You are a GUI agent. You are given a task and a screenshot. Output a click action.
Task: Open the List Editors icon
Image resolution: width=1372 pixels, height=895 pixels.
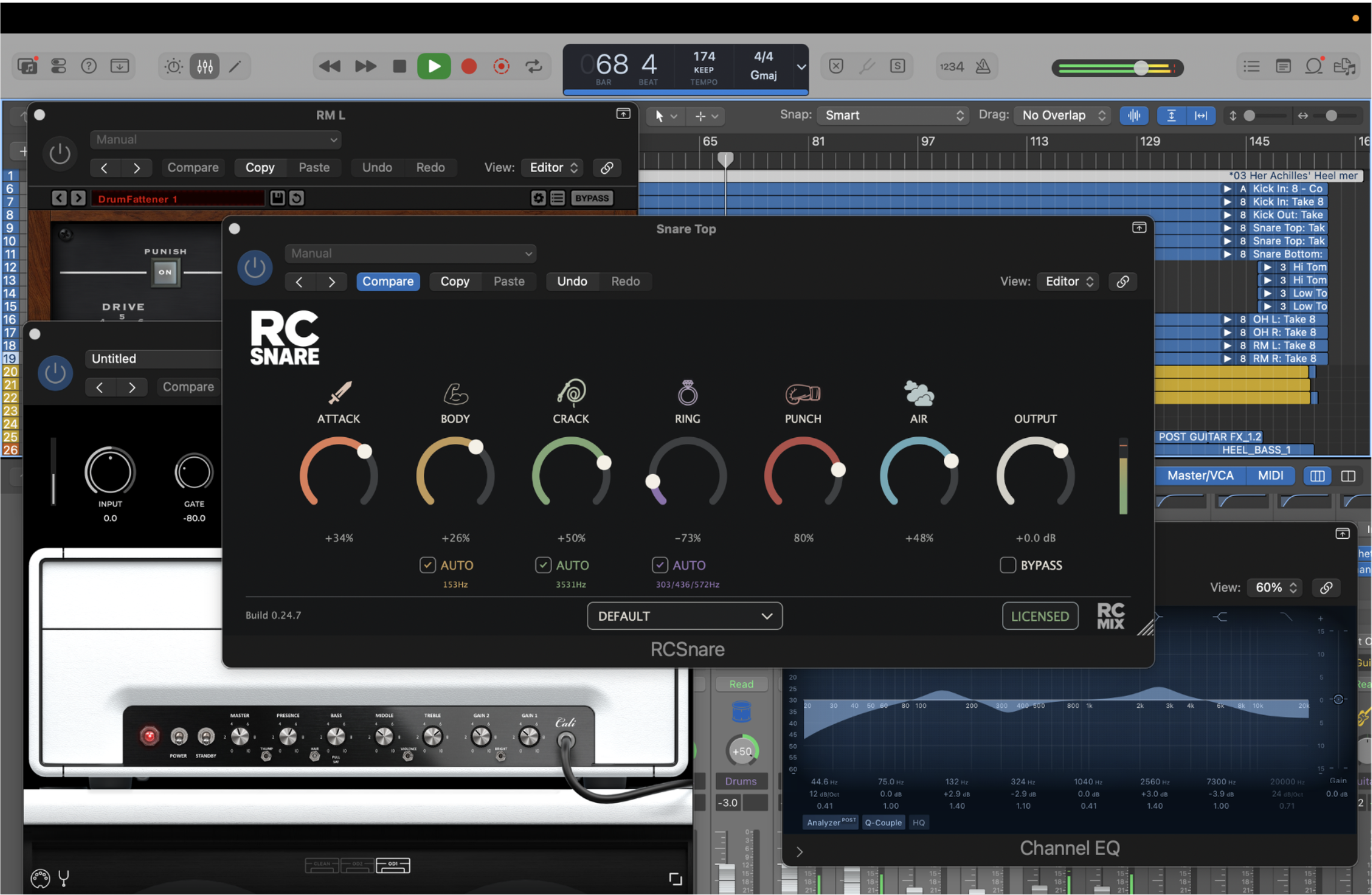[x=1252, y=66]
